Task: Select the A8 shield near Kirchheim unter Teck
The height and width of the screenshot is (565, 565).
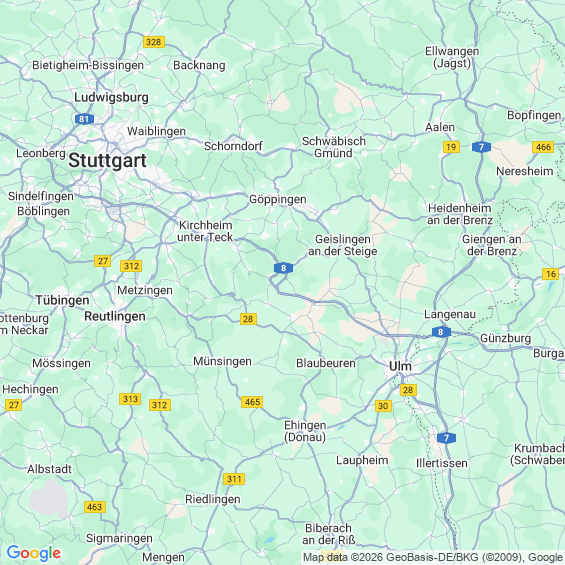Action: (283, 268)
